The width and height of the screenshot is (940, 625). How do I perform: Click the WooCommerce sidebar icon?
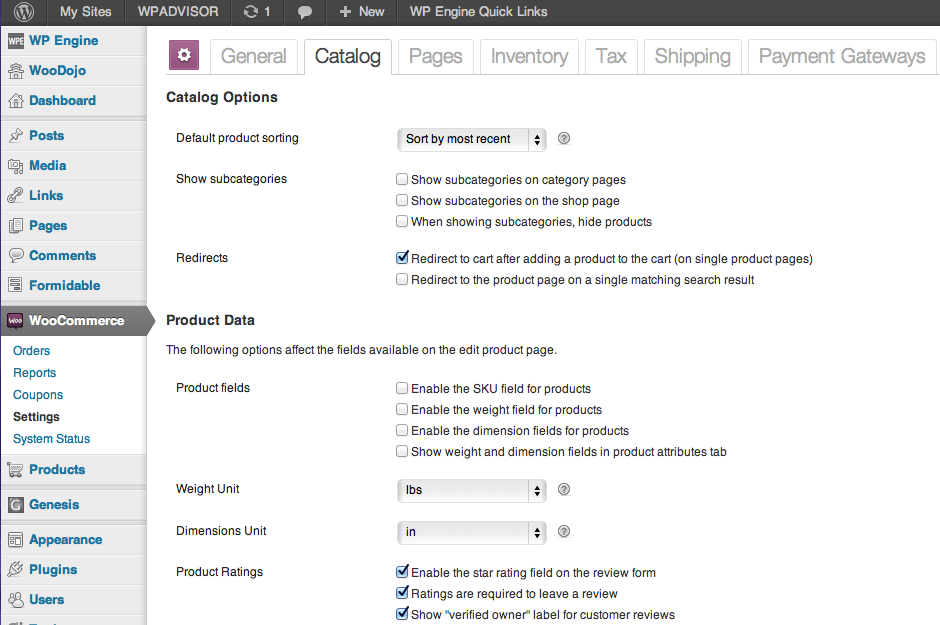pyautogui.click(x=18, y=321)
